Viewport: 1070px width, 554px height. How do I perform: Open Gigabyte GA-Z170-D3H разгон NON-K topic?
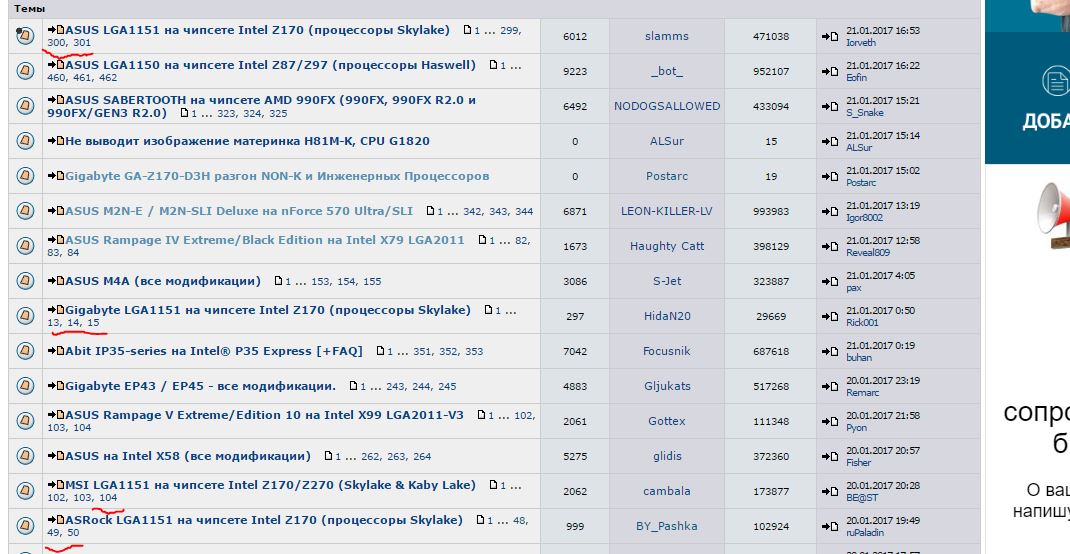coord(277,176)
